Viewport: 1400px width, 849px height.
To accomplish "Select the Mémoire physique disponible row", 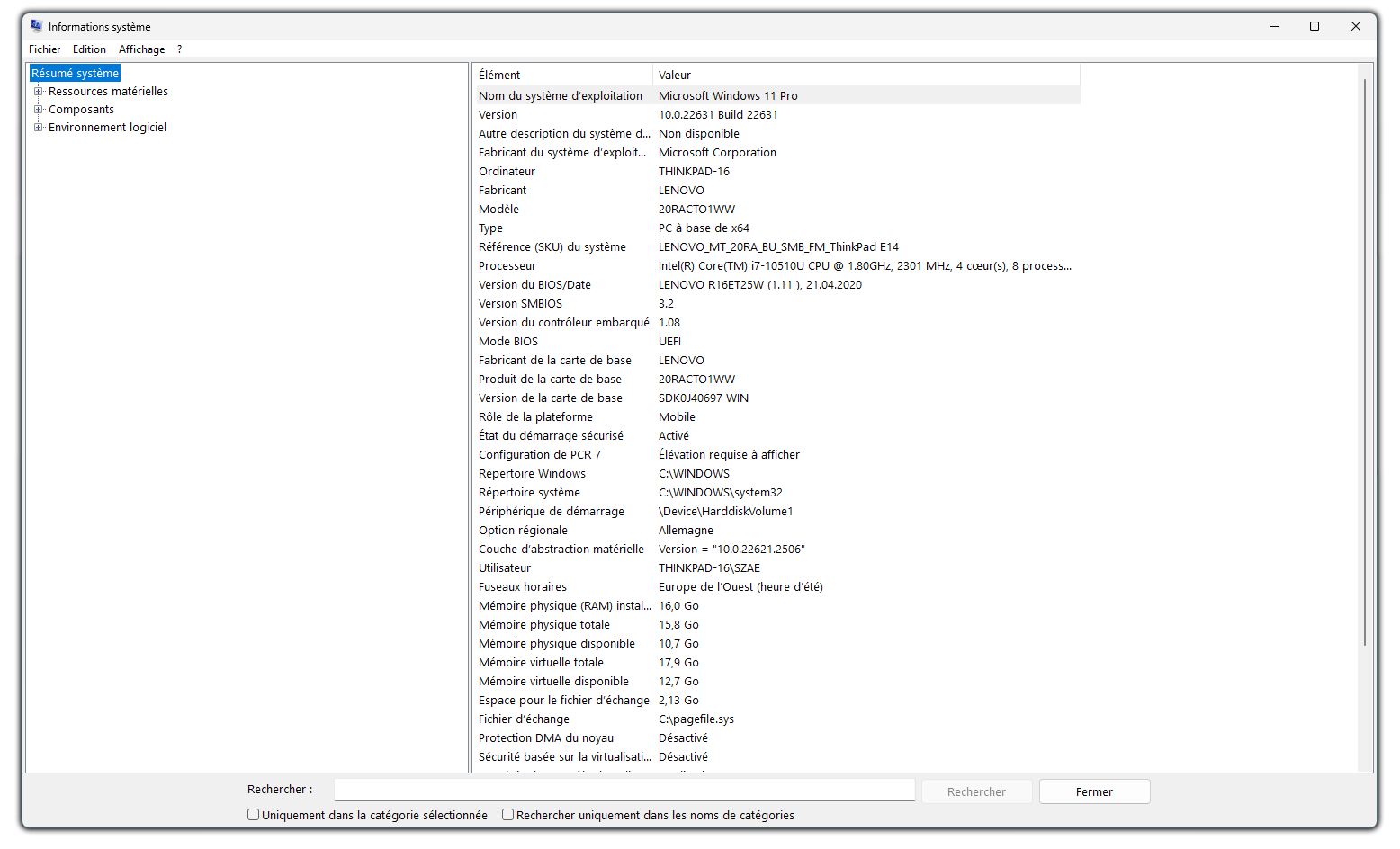I will pos(777,644).
